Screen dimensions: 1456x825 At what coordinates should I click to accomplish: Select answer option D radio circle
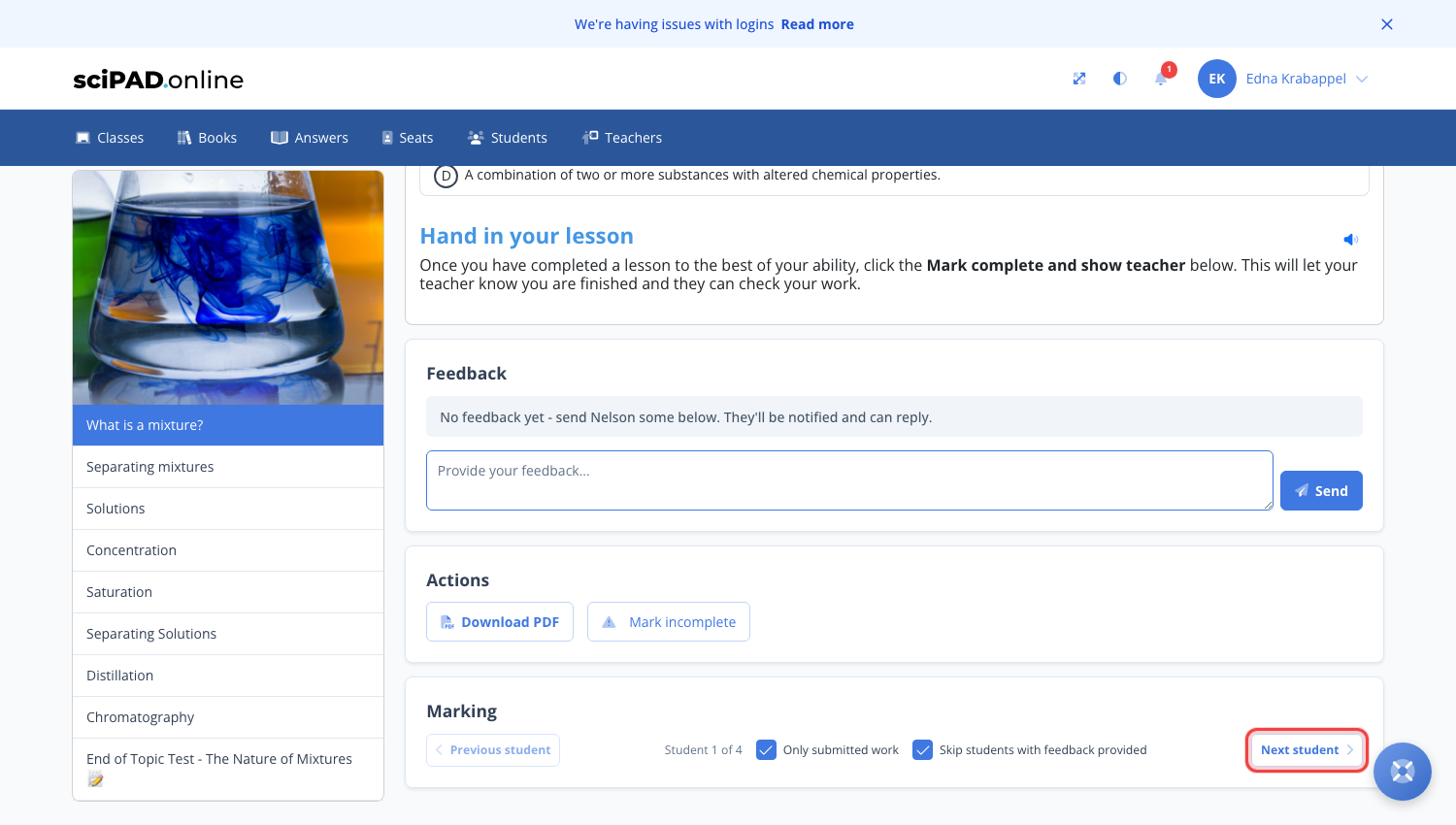(446, 176)
